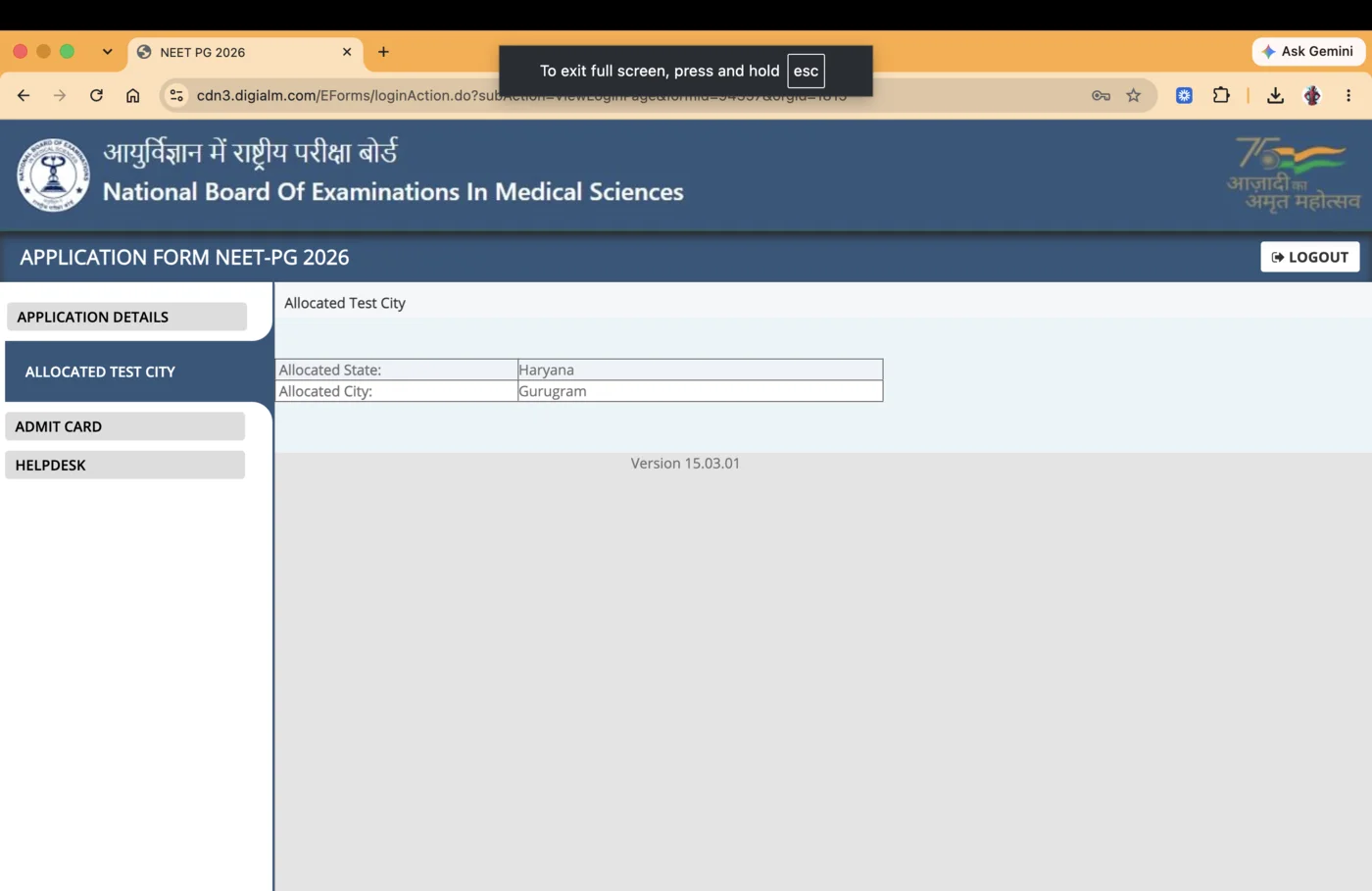Click the macOS red close window button

21,51
